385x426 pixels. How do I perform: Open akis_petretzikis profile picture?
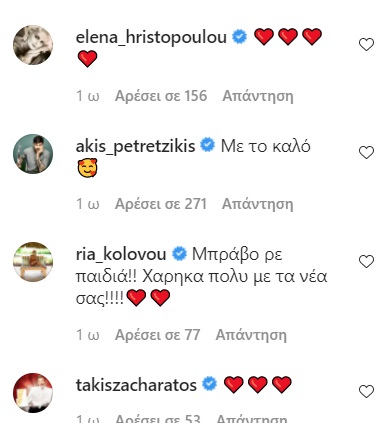point(33,154)
